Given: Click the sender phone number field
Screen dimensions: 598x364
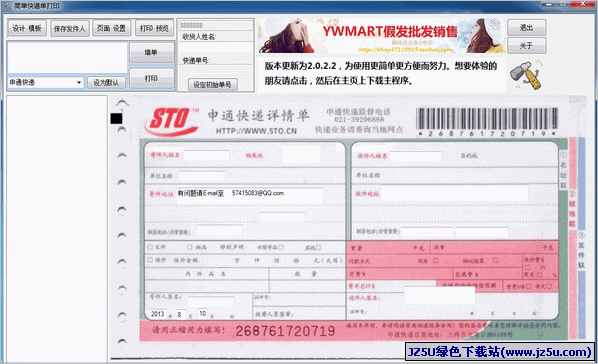Looking at the screenshot, I should click(x=219, y=230).
